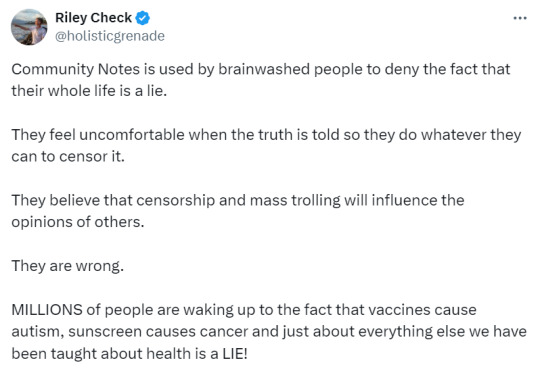The height and width of the screenshot is (369, 540).
Task: Click the capitalized word MILLIONS
Action: click(47, 310)
